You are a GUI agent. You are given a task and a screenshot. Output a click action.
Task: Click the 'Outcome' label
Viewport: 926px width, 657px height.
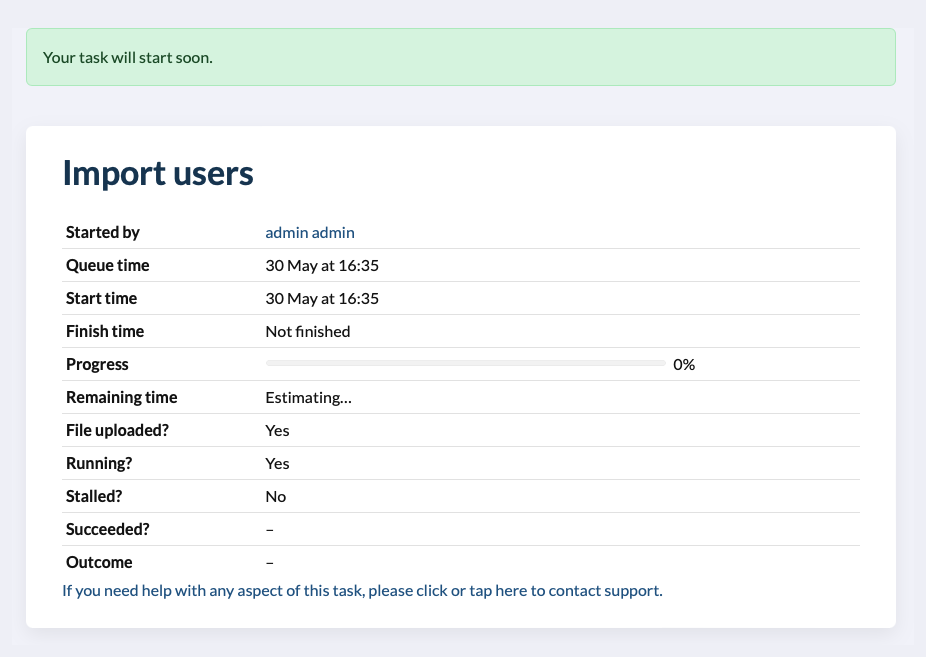[x=99, y=563]
